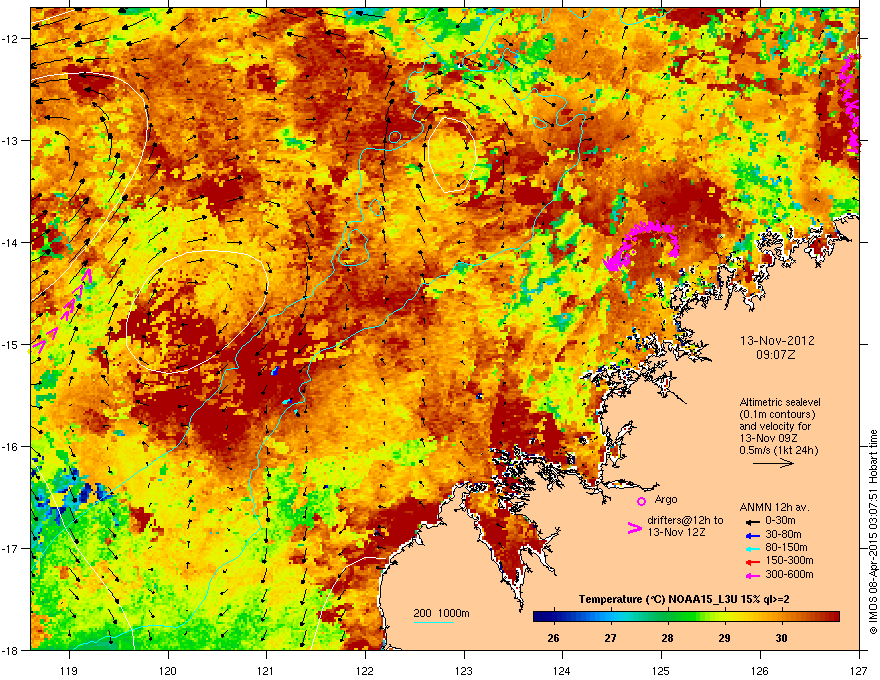Click latitude axis label -14

point(10,243)
